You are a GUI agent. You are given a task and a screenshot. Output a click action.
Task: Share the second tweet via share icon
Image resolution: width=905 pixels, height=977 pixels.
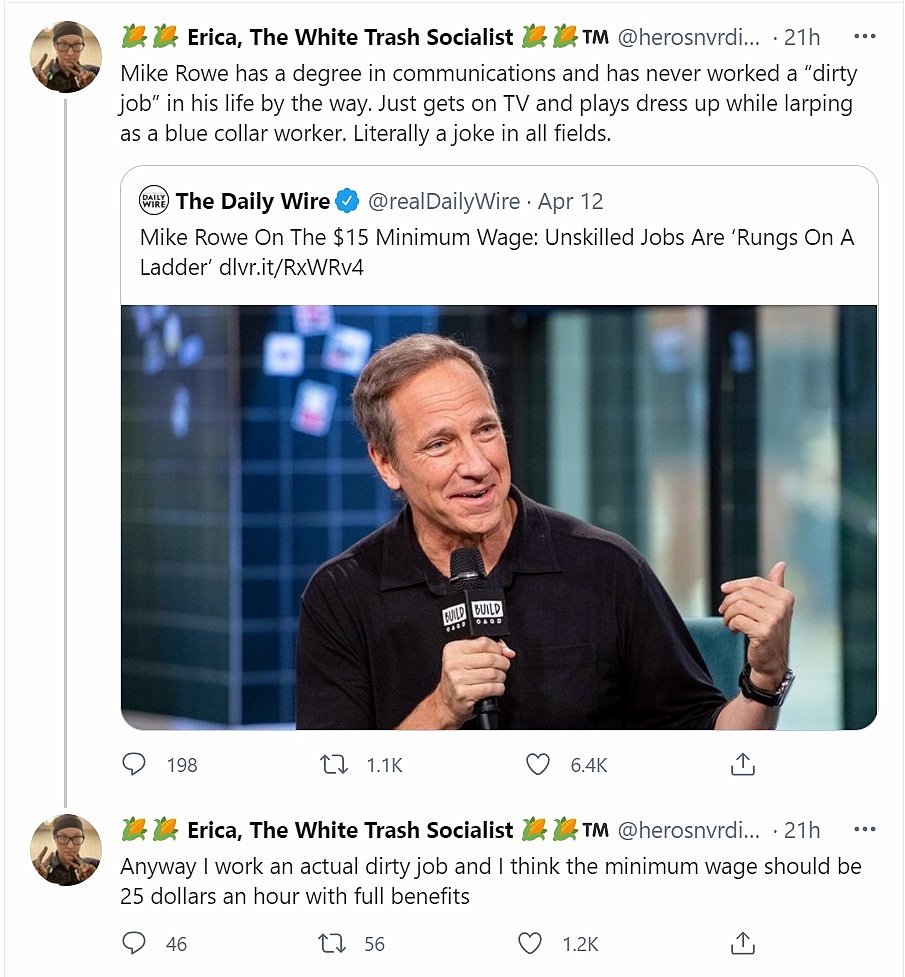pos(742,943)
